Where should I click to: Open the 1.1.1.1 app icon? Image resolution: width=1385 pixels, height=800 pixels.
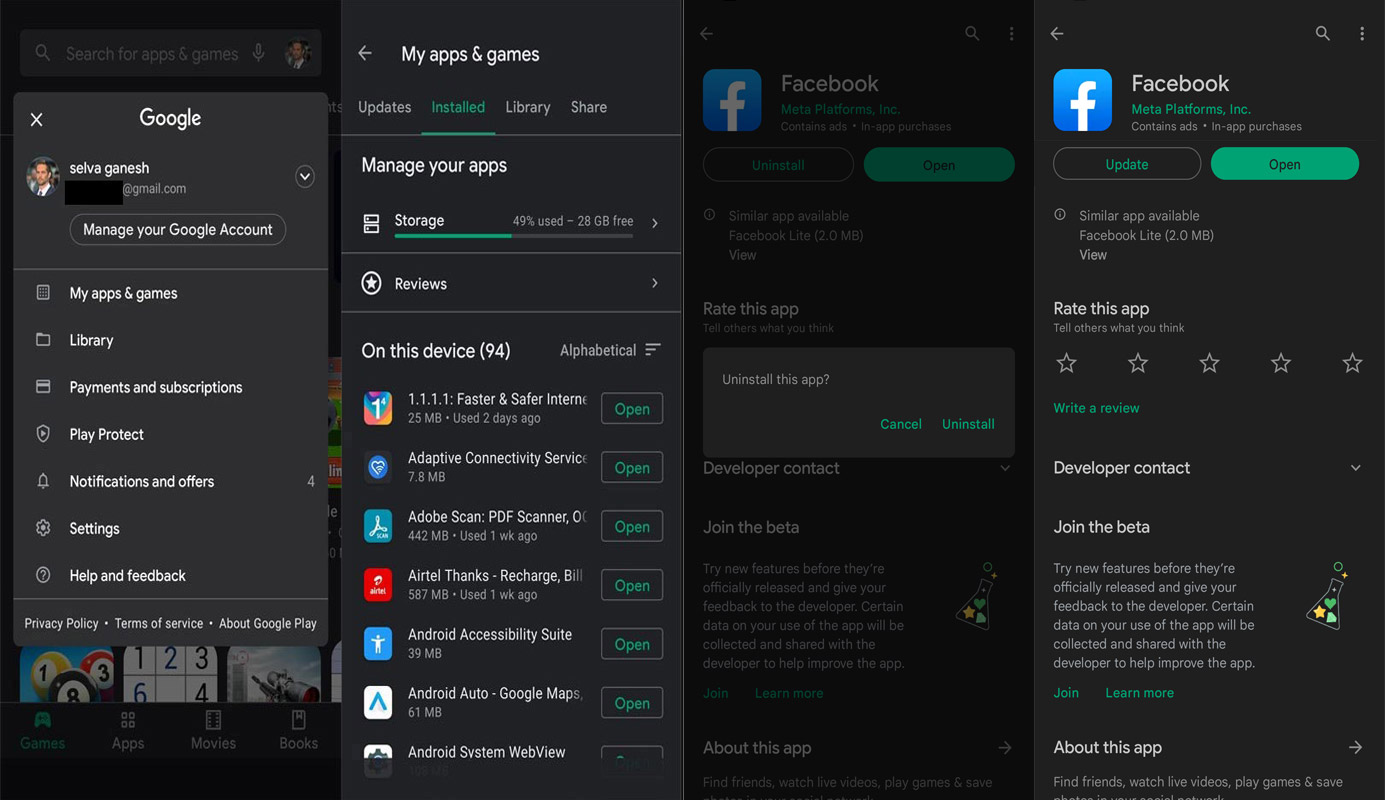coord(378,408)
